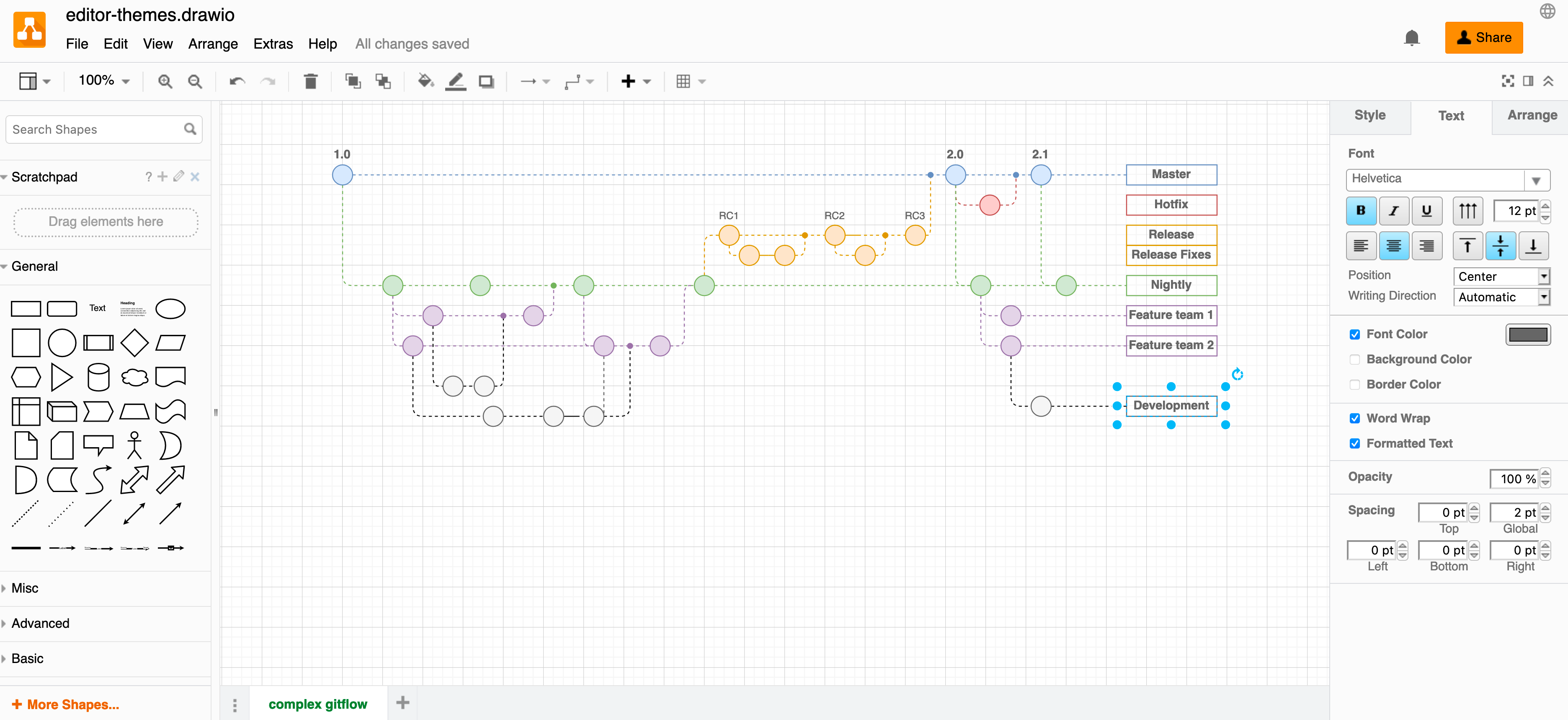Image resolution: width=1568 pixels, height=720 pixels.
Task: Click the Share button
Action: pos(1484,37)
